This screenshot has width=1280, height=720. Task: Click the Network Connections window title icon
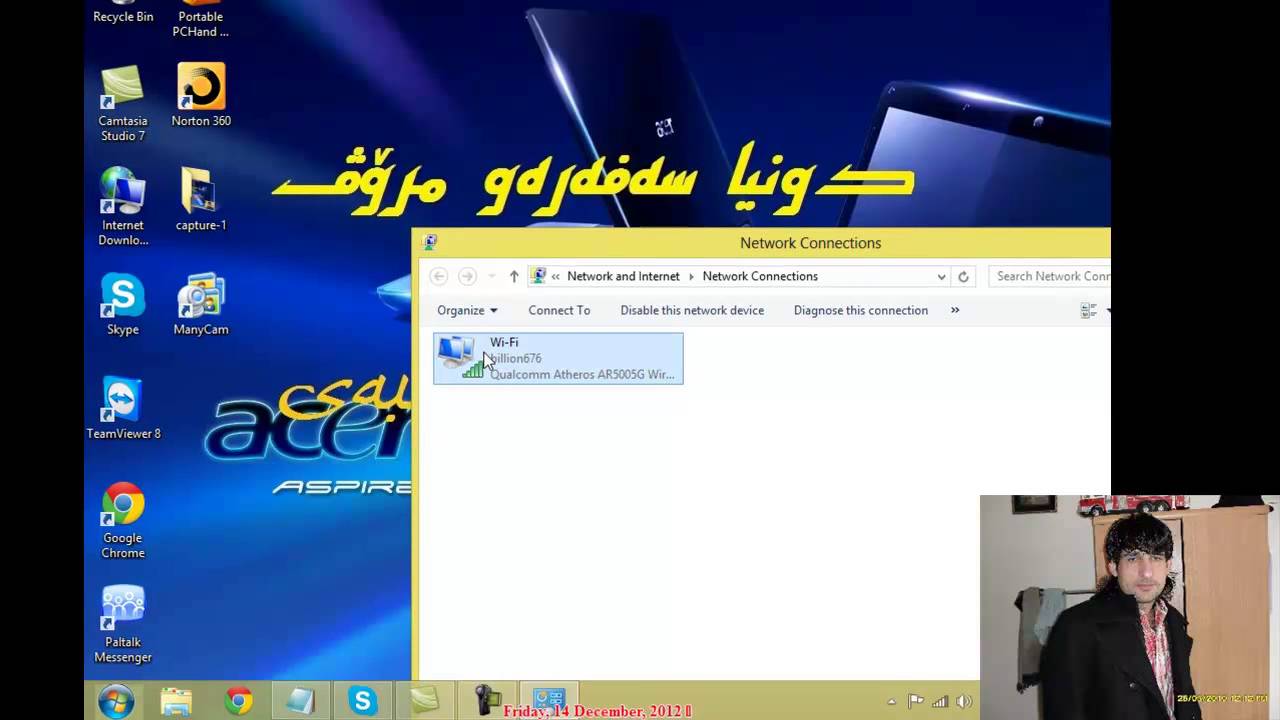[x=430, y=242]
